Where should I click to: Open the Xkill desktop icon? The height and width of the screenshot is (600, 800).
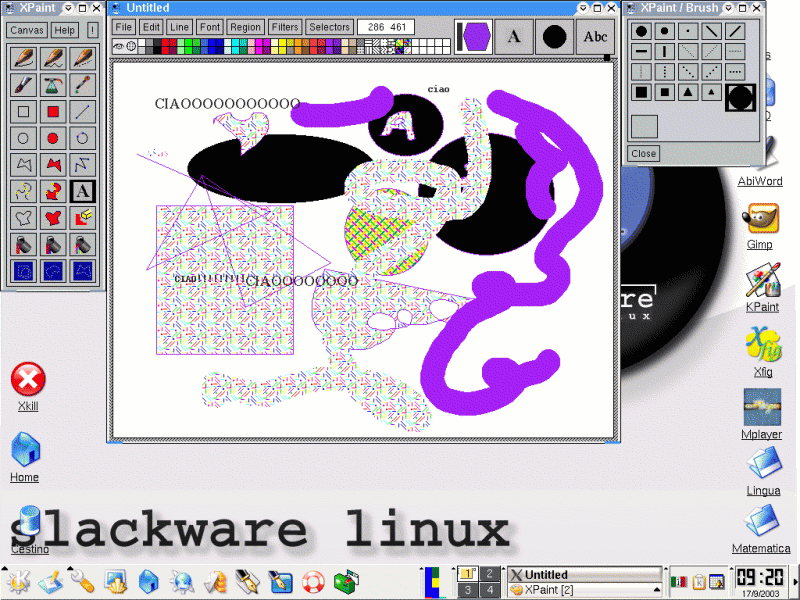pyautogui.click(x=28, y=386)
